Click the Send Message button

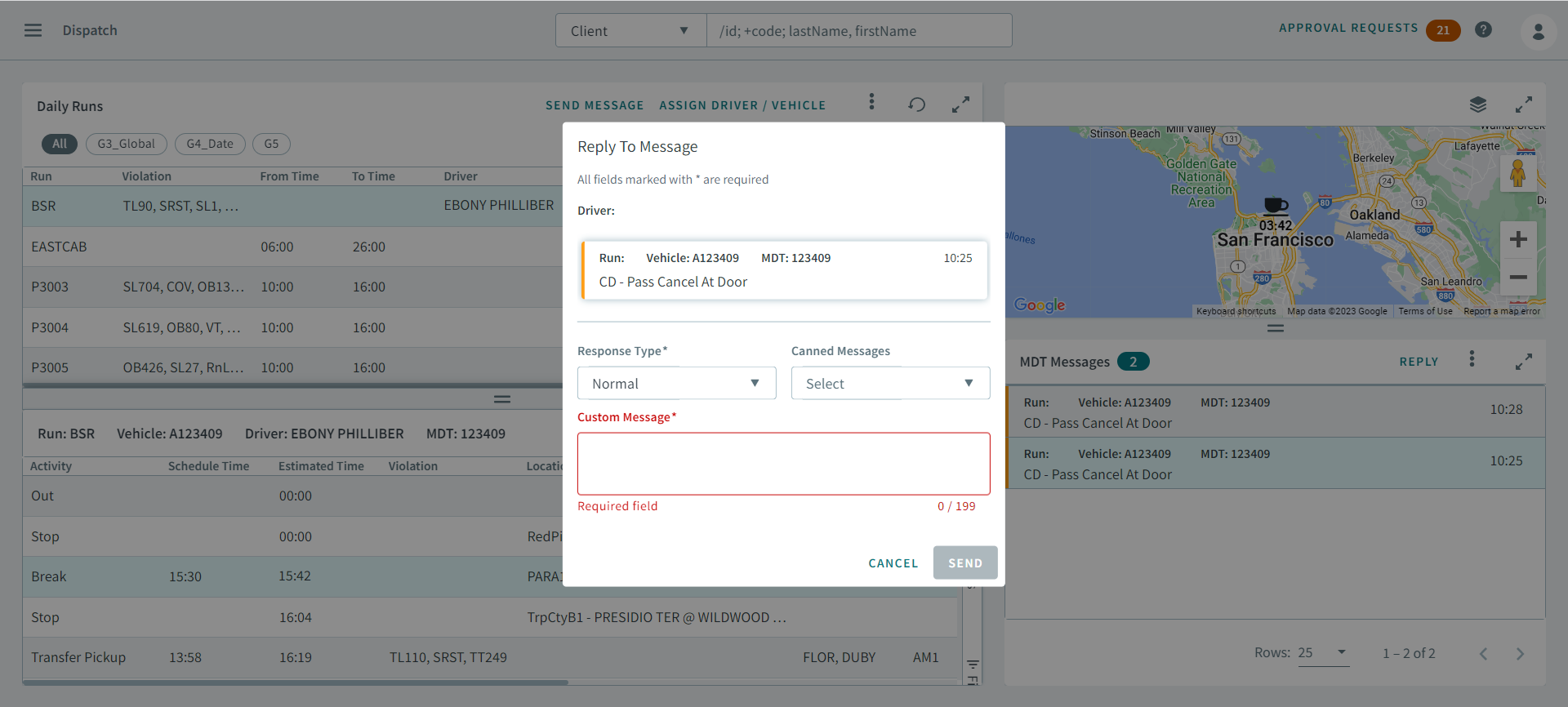pyautogui.click(x=595, y=105)
